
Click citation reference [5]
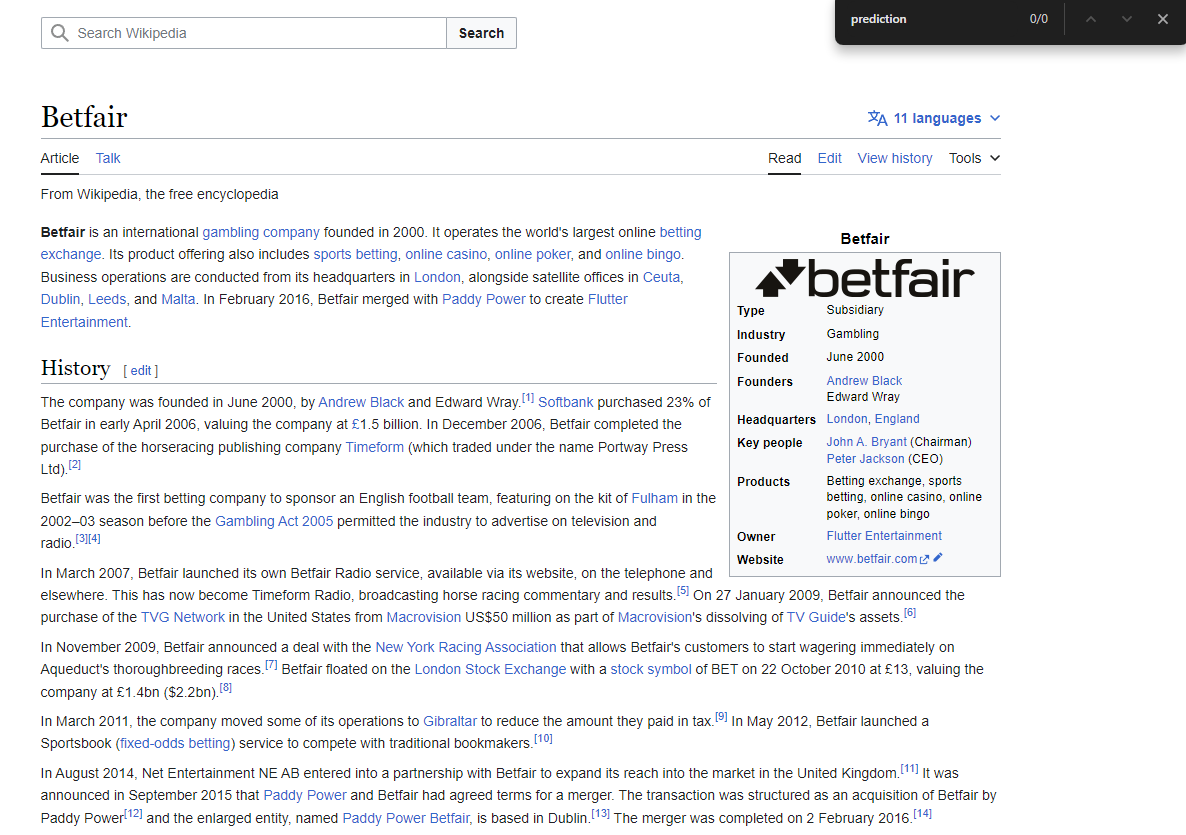pos(683,590)
